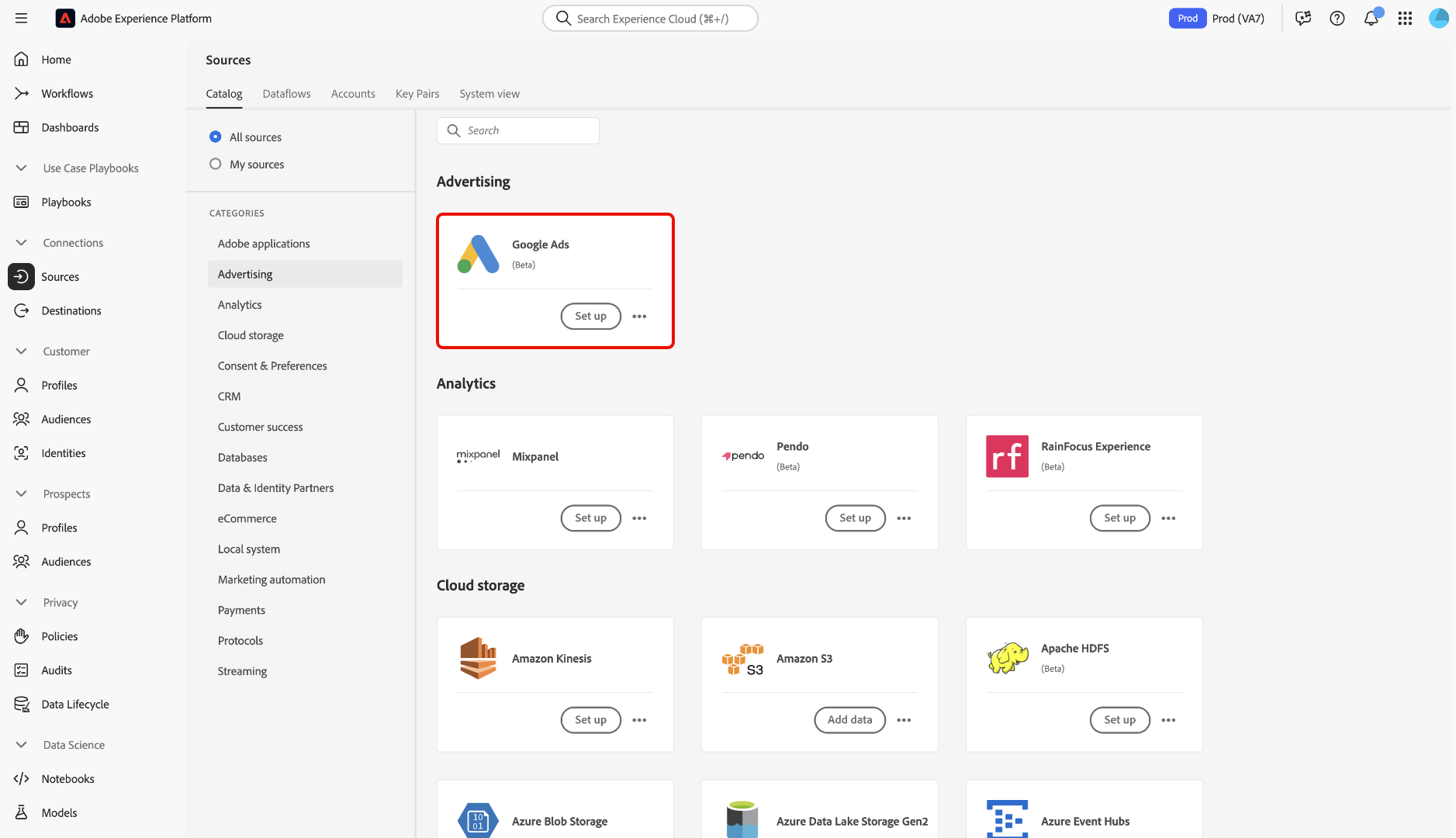The image size is (1456, 838).
Task: Switch to the Dataflows tab
Action: pos(286,94)
